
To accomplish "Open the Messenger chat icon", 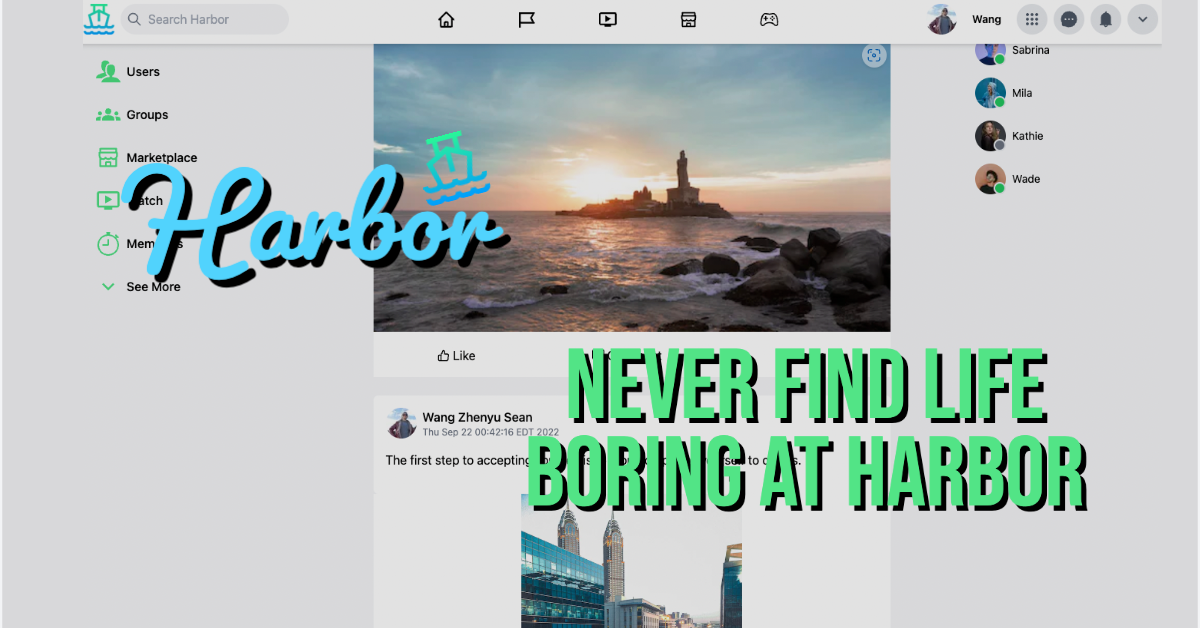I will [x=1069, y=19].
